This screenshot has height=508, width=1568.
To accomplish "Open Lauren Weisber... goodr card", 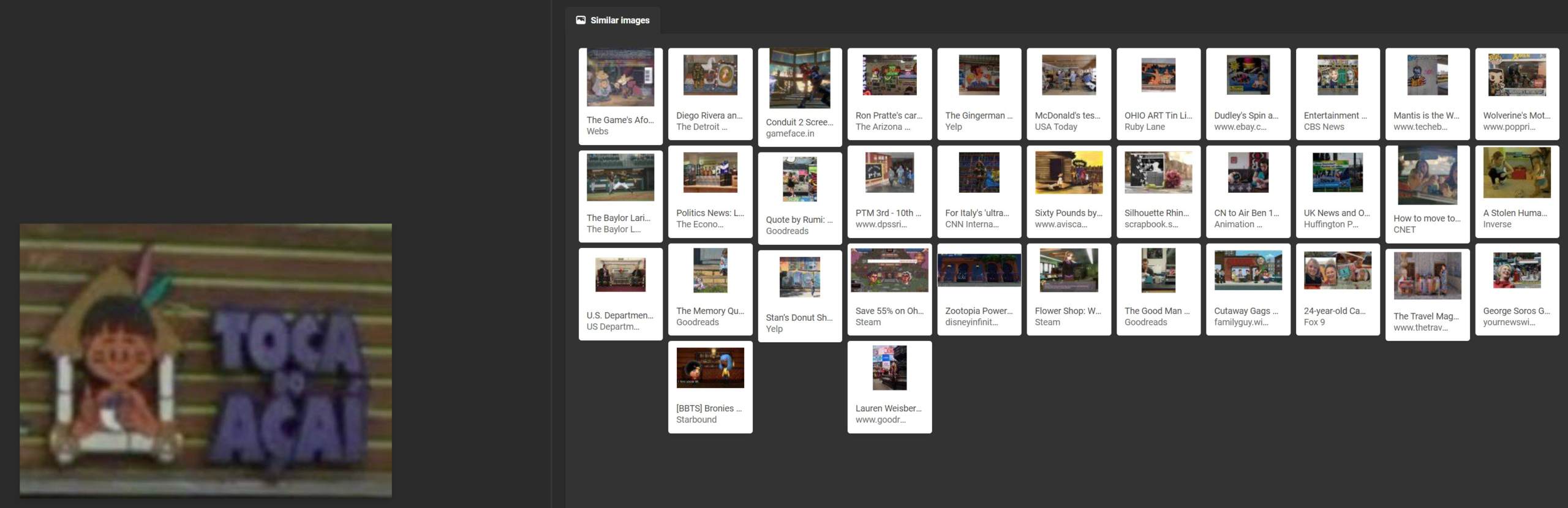I will pos(889,387).
